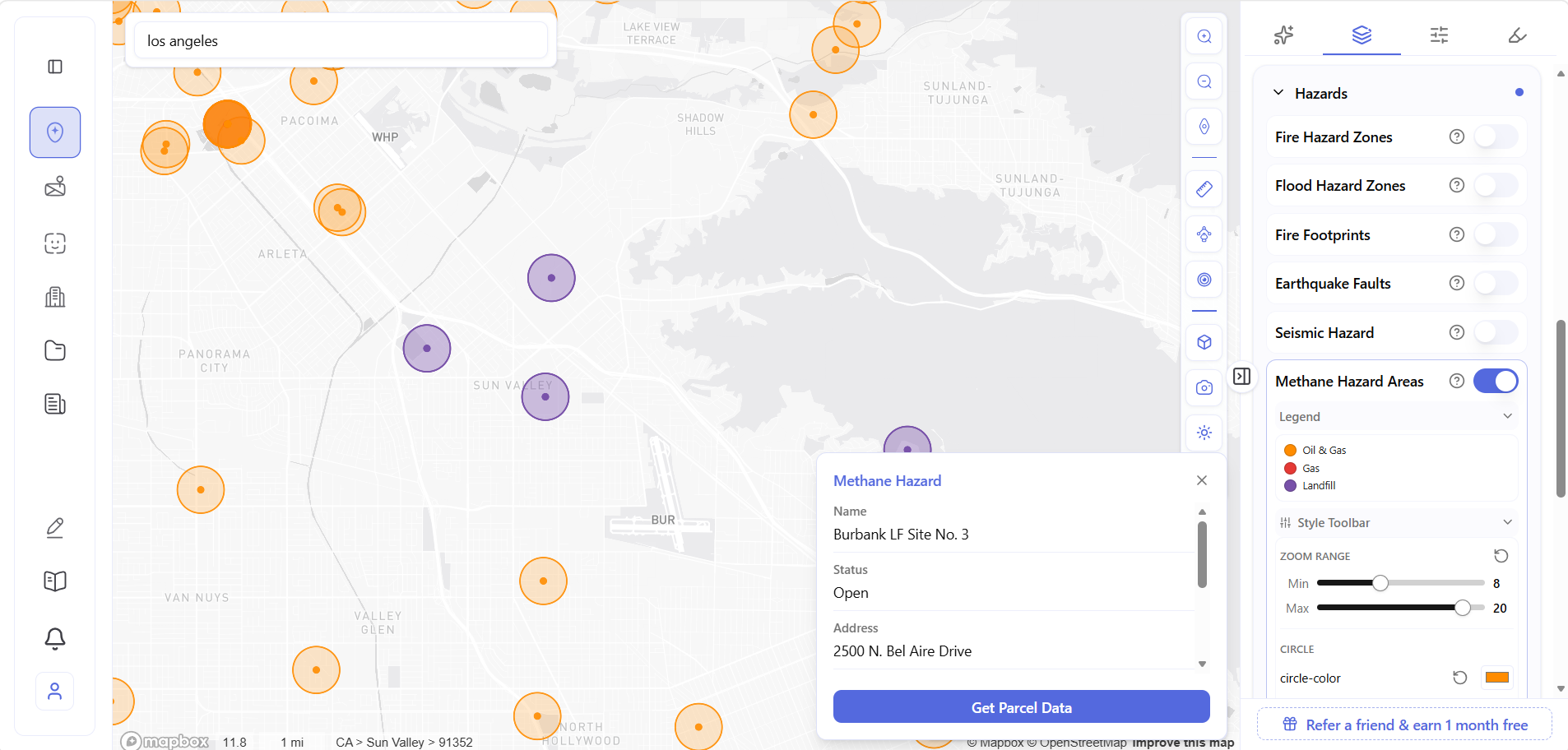
Task: Open help for Methane Hazard Areas
Action: 1457,381
